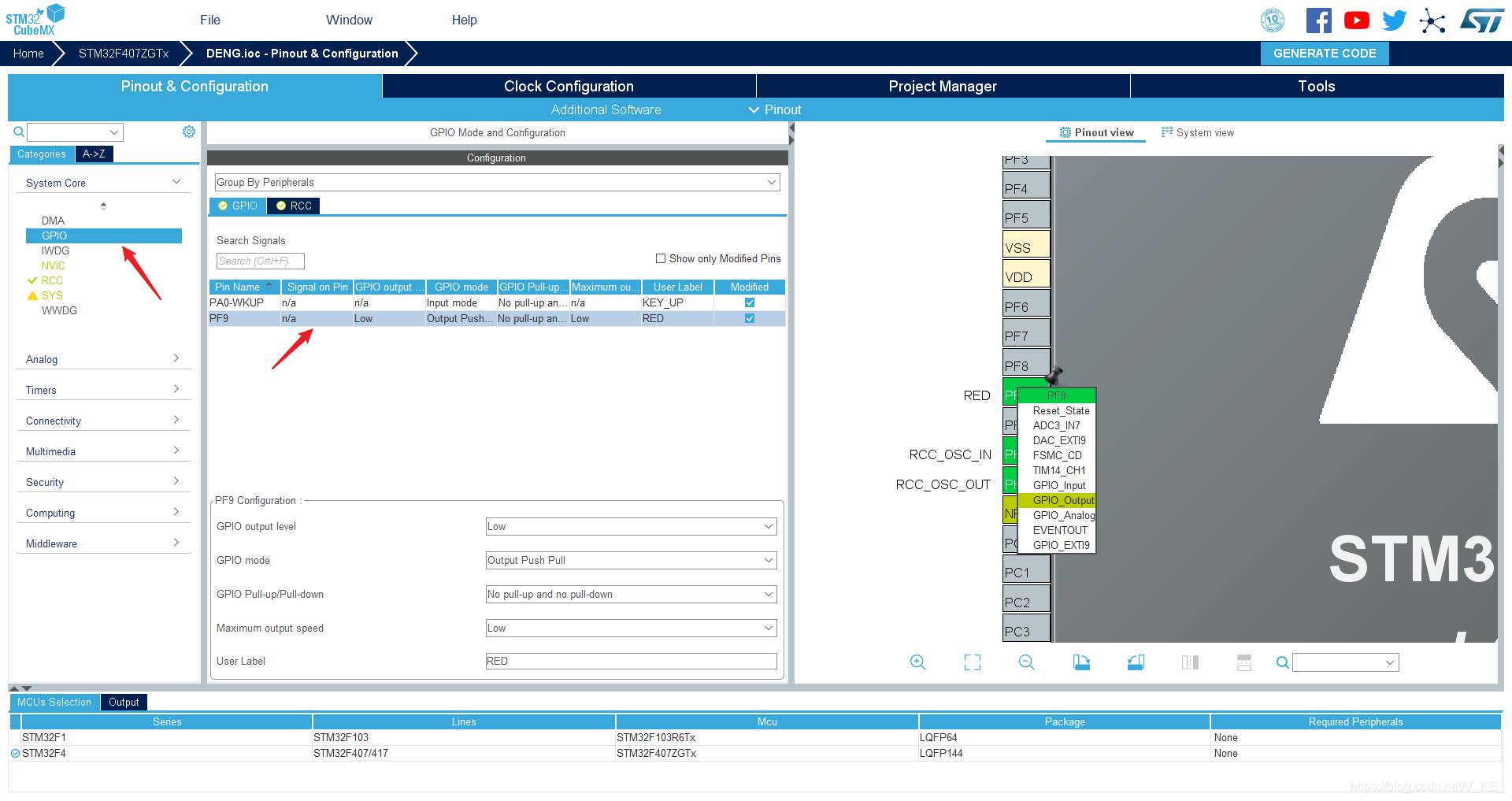Rotate the chip view clockwise

pos(1081,662)
